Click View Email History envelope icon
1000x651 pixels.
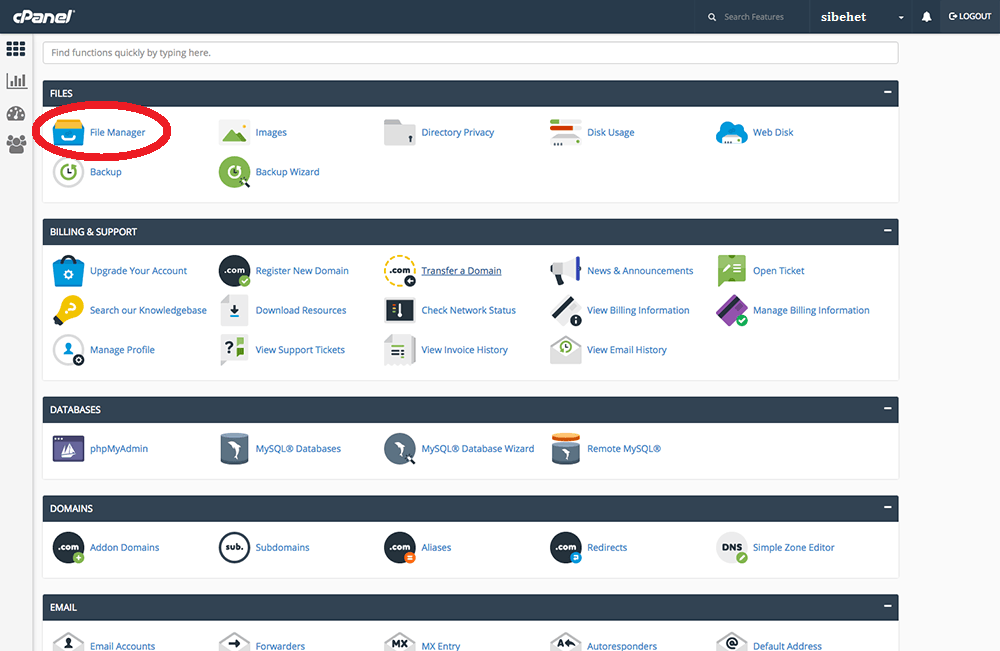pyautogui.click(x=566, y=350)
